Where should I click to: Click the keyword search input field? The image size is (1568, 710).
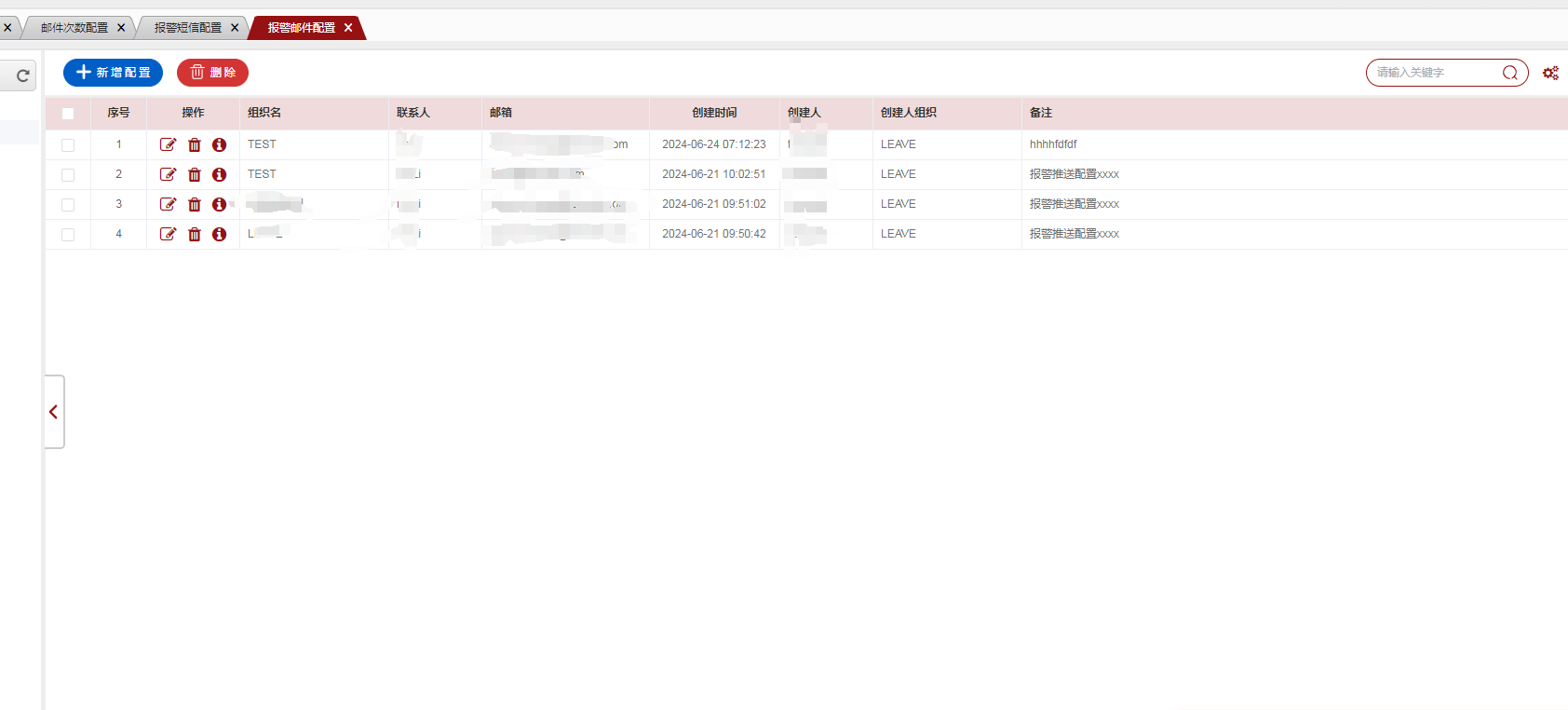pos(1434,73)
